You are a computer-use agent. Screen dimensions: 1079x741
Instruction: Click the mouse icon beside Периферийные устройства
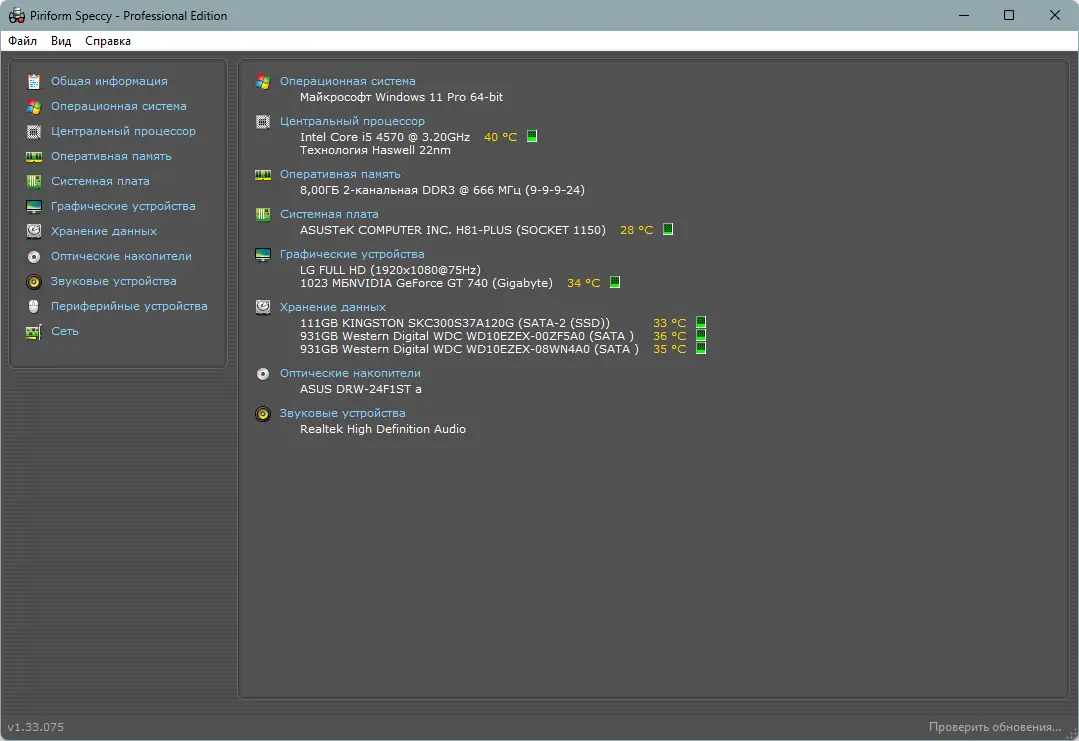point(34,306)
